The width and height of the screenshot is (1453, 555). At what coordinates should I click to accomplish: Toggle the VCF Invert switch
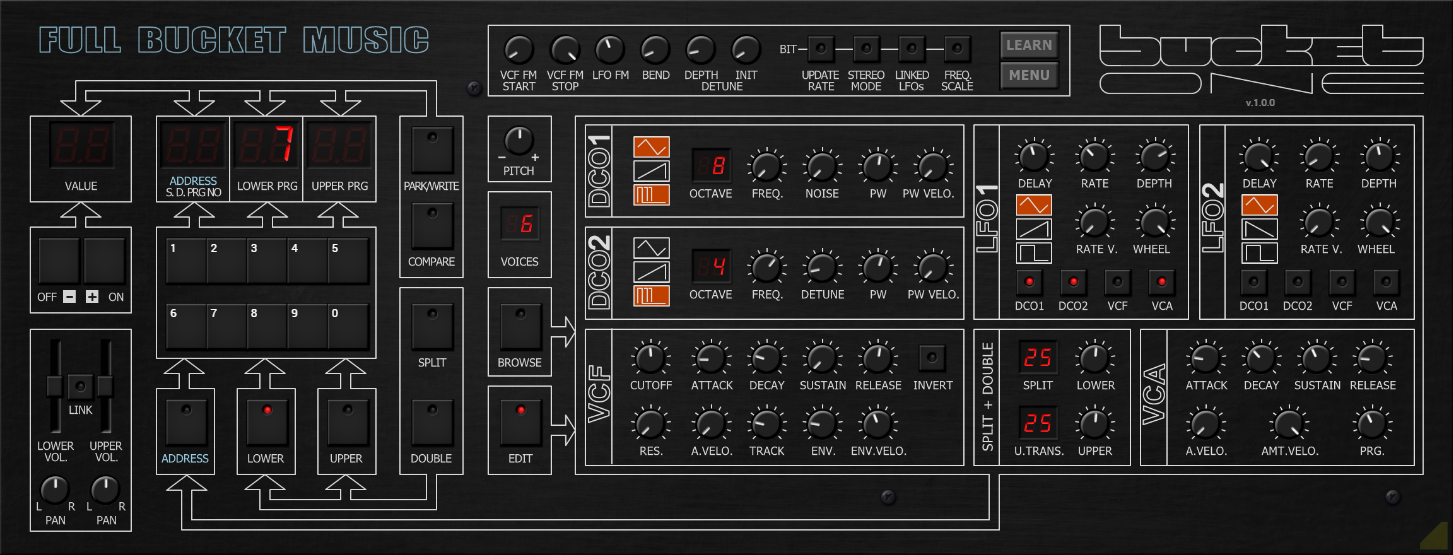coord(932,356)
